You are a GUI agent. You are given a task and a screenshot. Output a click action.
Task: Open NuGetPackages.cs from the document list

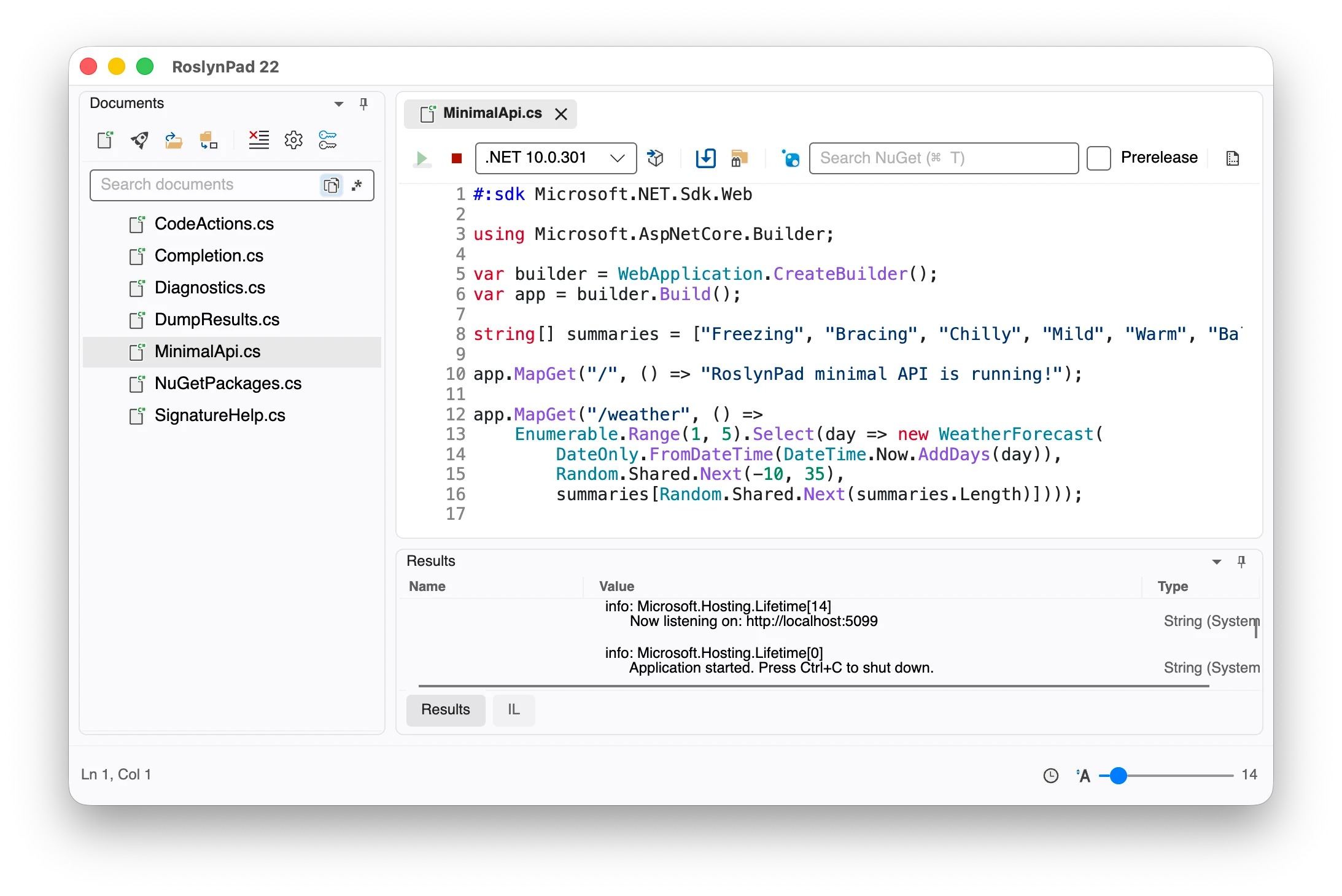coord(232,384)
